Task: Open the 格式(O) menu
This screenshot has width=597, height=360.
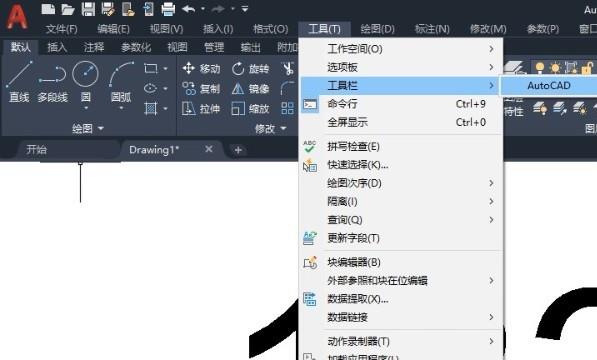Action: pos(271,29)
